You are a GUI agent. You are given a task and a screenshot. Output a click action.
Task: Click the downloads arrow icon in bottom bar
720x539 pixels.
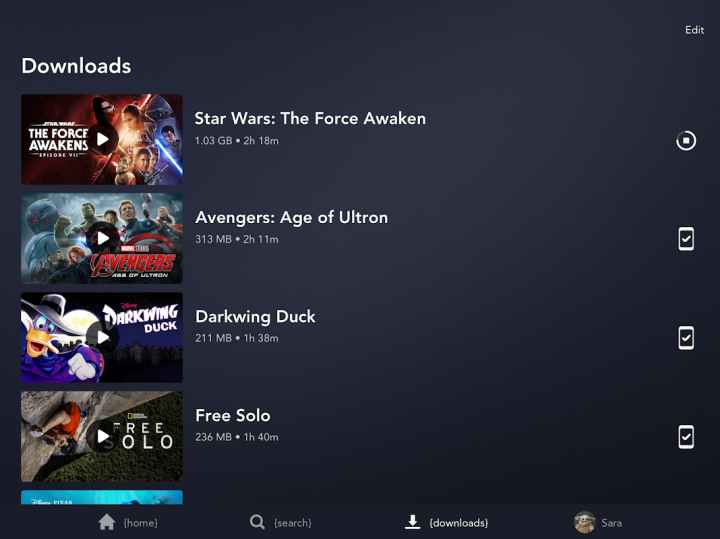tap(412, 522)
